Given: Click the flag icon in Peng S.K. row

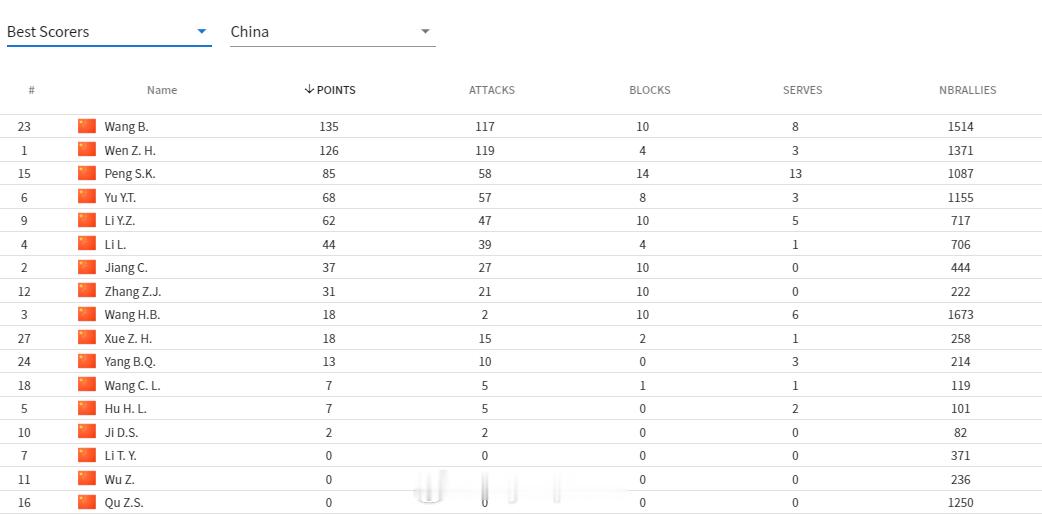Looking at the screenshot, I should click(86, 173).
